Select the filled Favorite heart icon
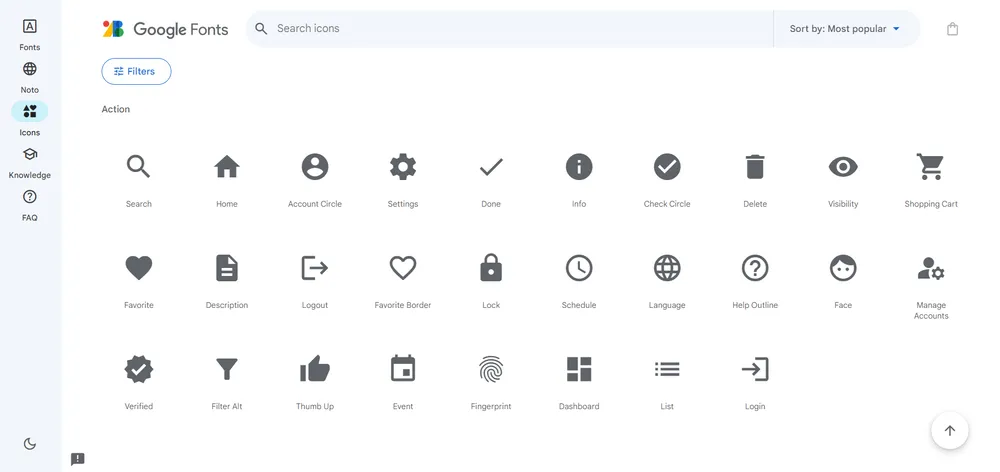Screen dimensions: 1000x472 tap(138, 268)
